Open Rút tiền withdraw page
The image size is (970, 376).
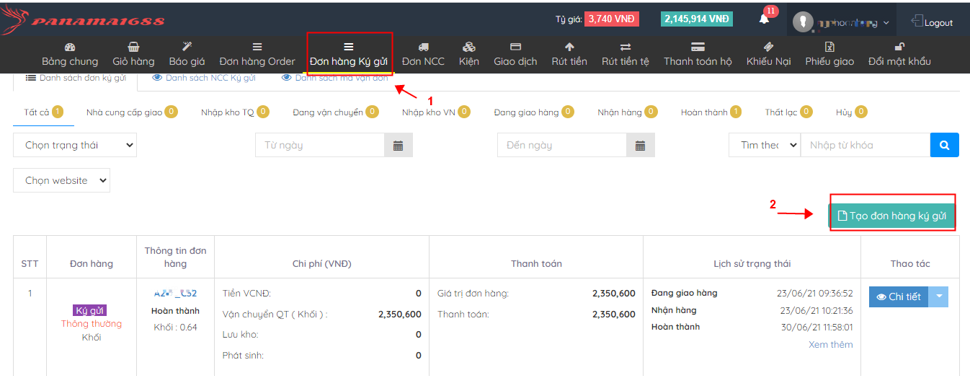point(569,54)
